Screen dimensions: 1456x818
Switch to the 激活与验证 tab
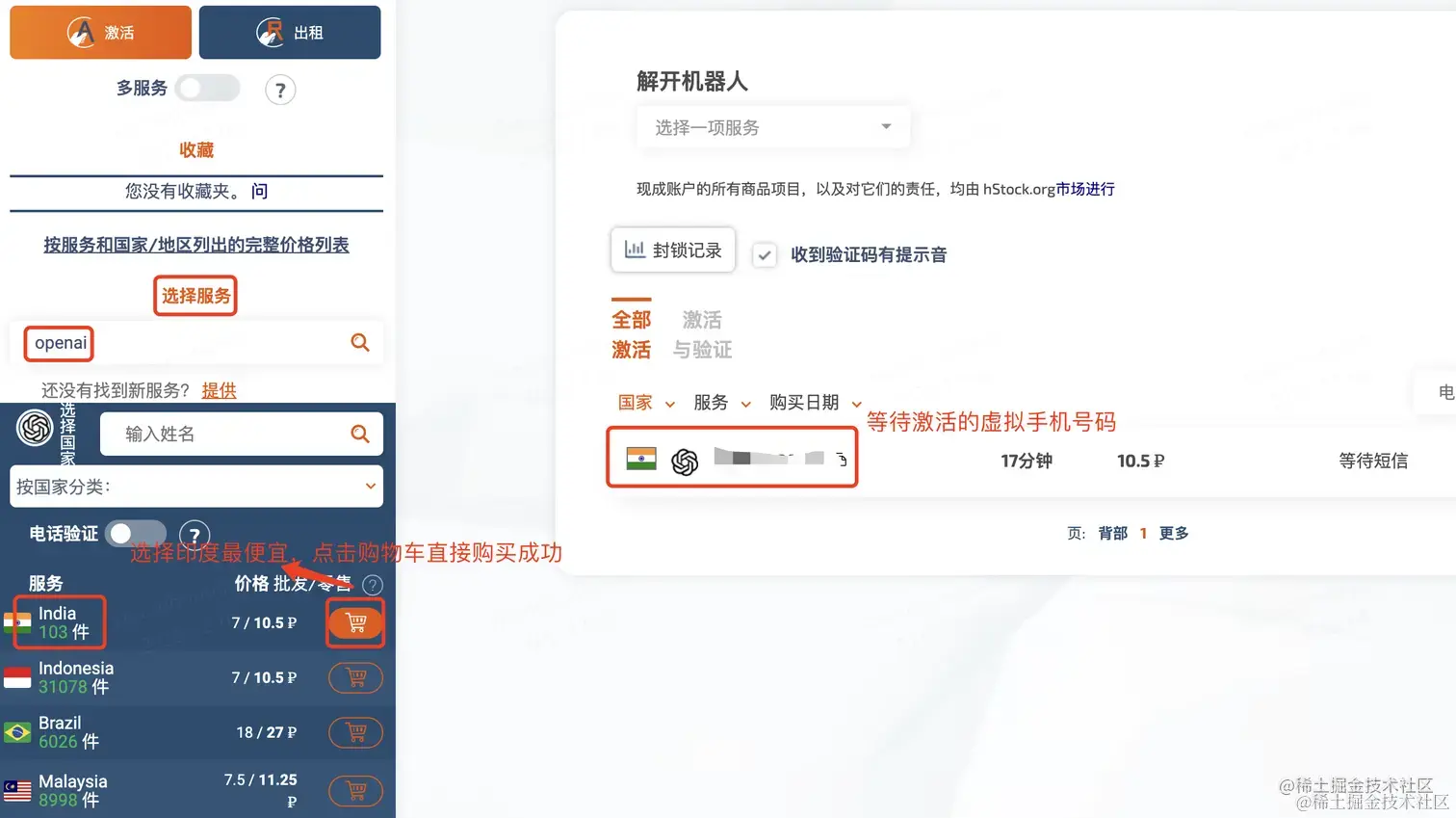(x=702, y=333)
